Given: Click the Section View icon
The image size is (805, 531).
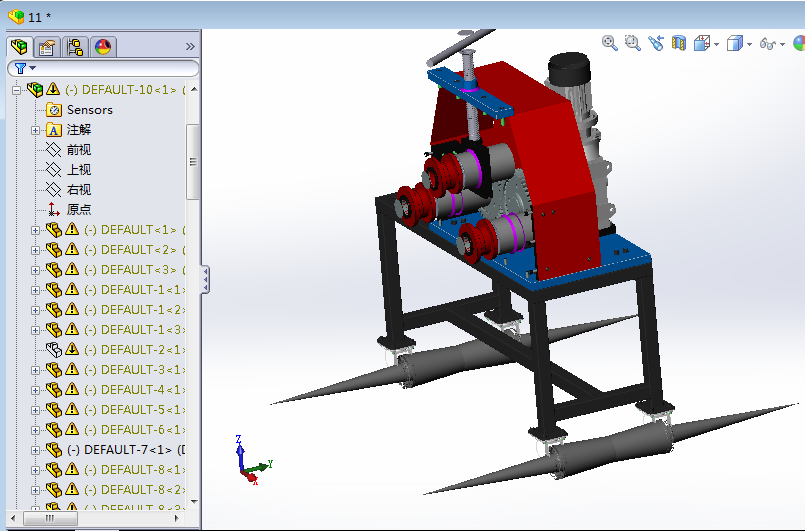Looking at the screenshot, I should point(679,43).
